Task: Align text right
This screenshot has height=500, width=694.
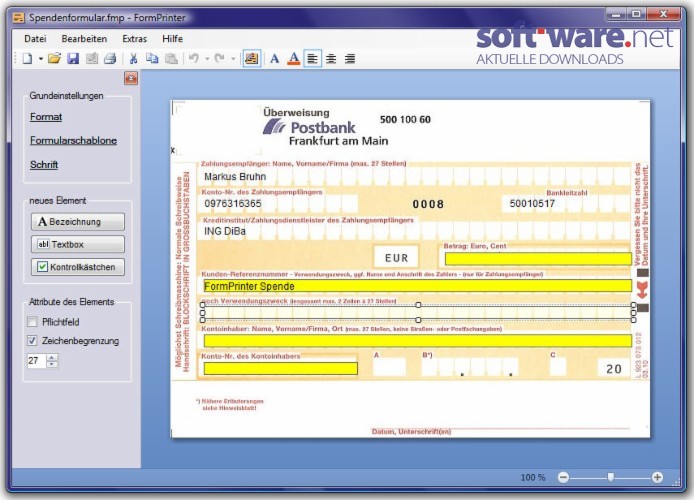Action: point(350,59)
